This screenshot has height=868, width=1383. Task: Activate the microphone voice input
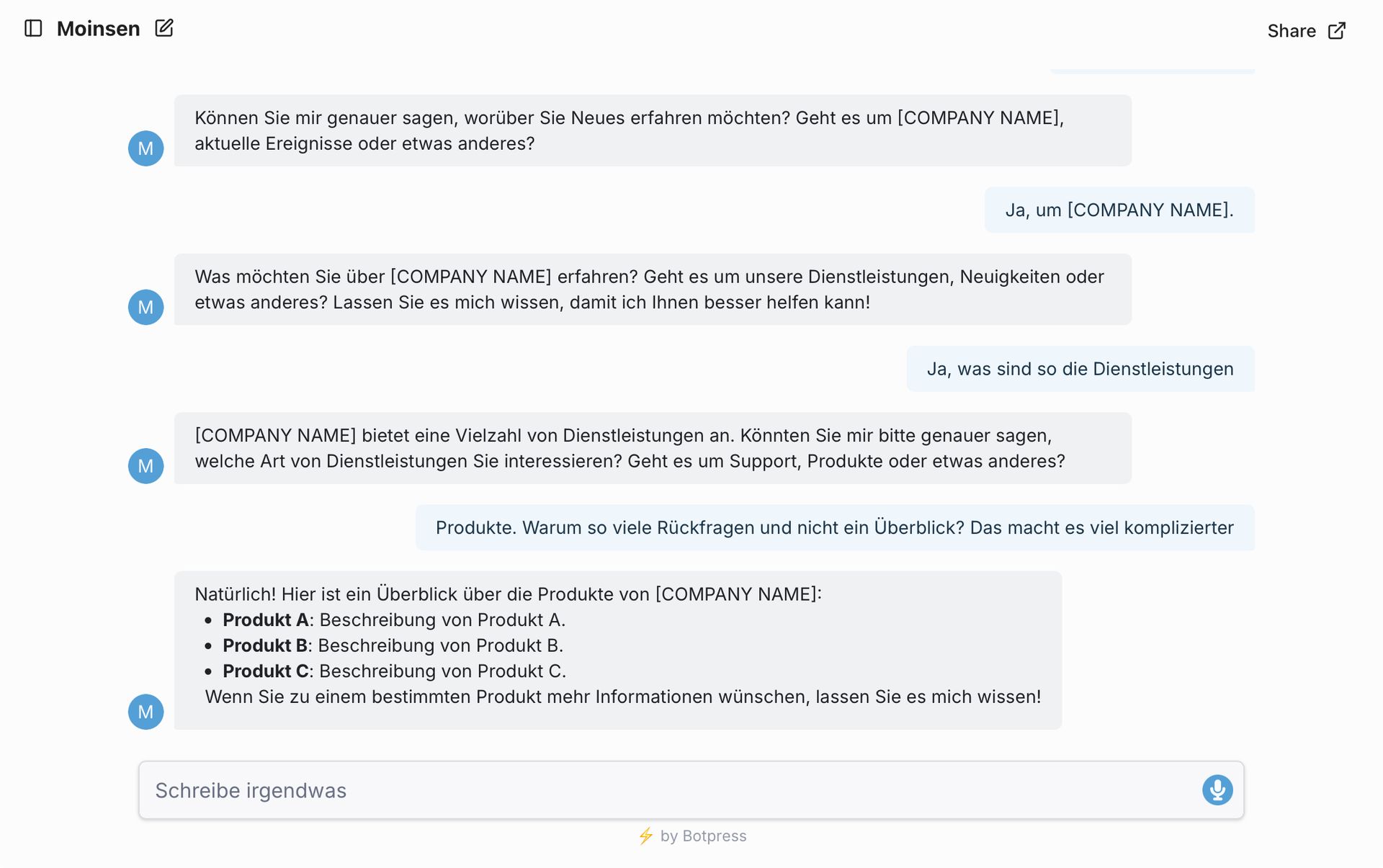pyautogui.click(x=1217, y=790)
